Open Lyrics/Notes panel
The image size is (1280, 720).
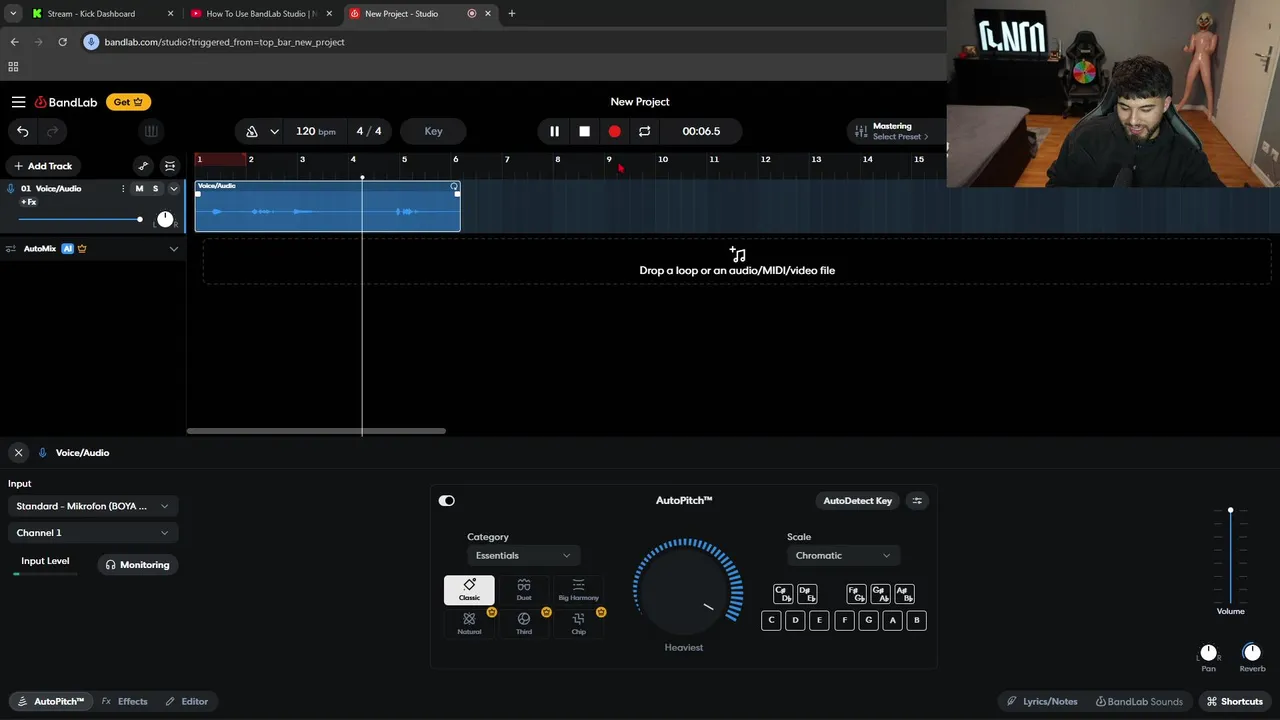point(1042,701)
